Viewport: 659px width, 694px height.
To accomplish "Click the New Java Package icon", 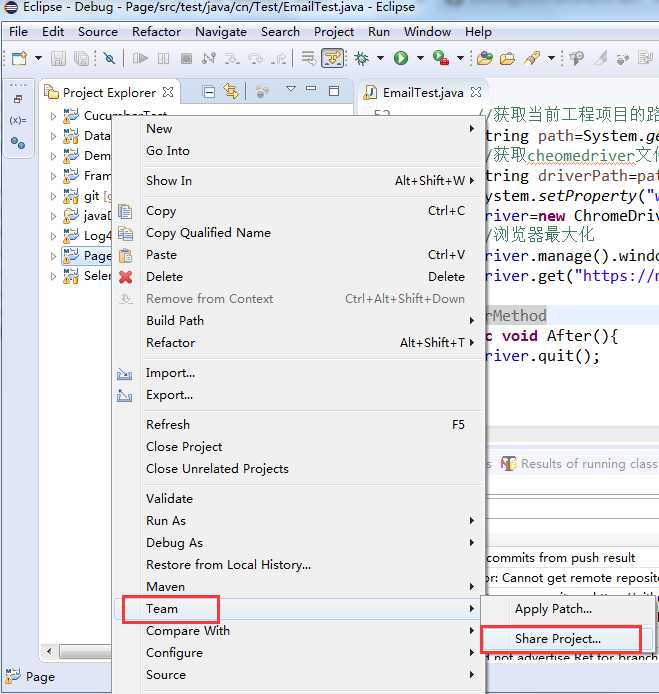I will pos(485,58).
